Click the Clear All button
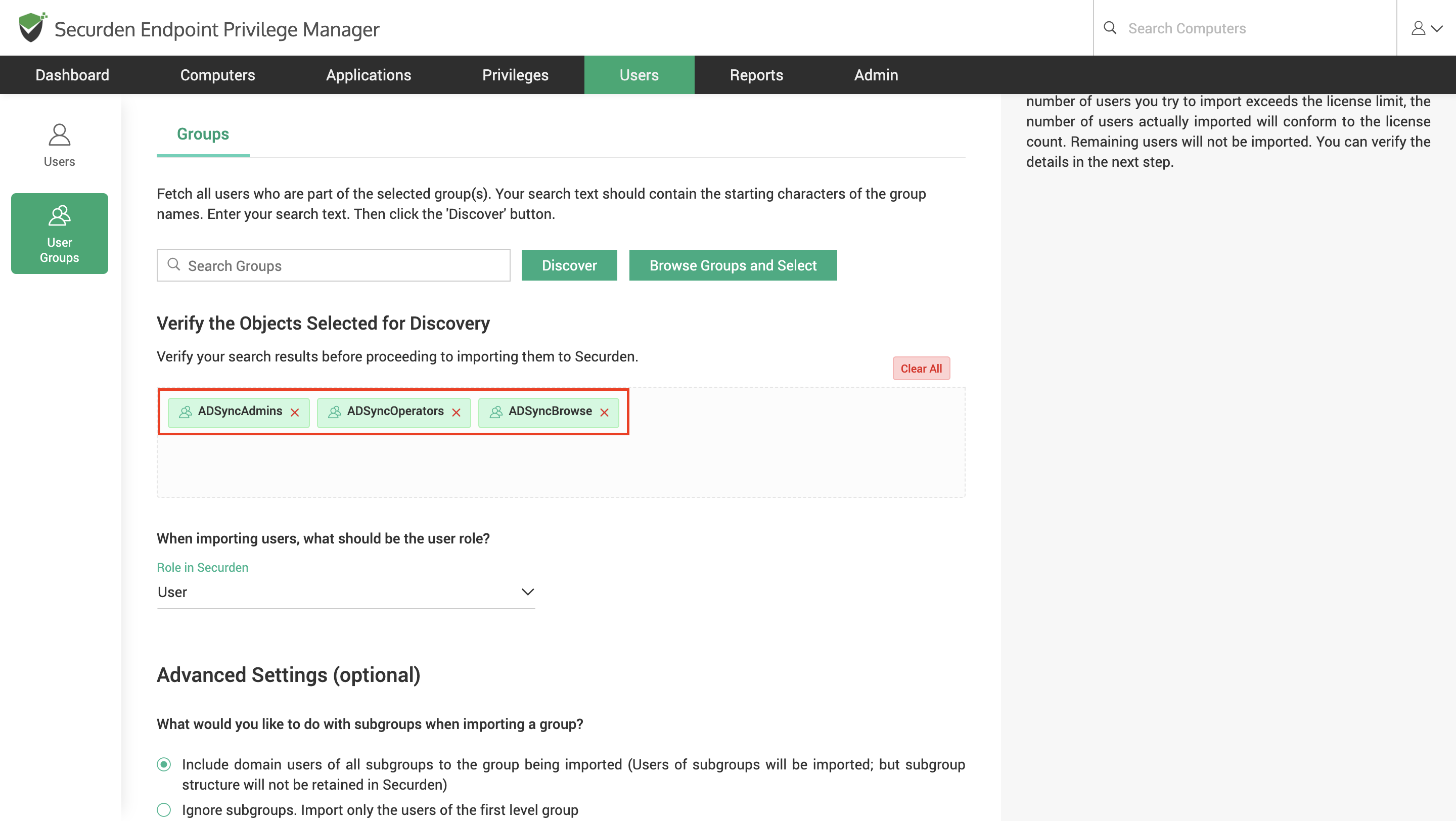 click(x=921, y=369)
